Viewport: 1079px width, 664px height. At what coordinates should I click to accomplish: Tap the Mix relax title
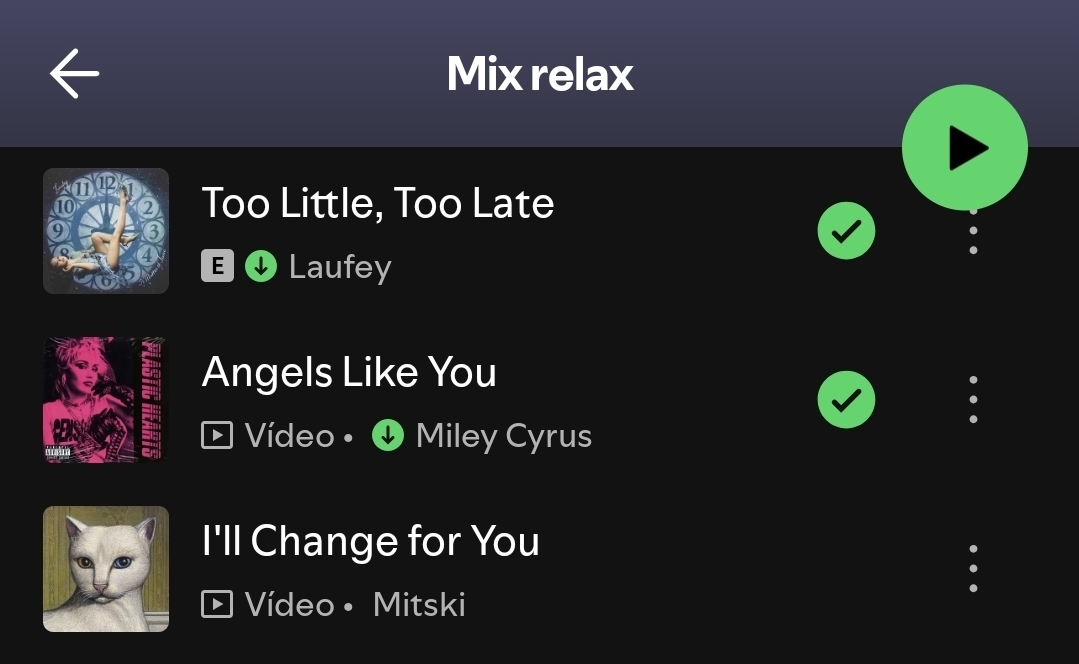540,74
